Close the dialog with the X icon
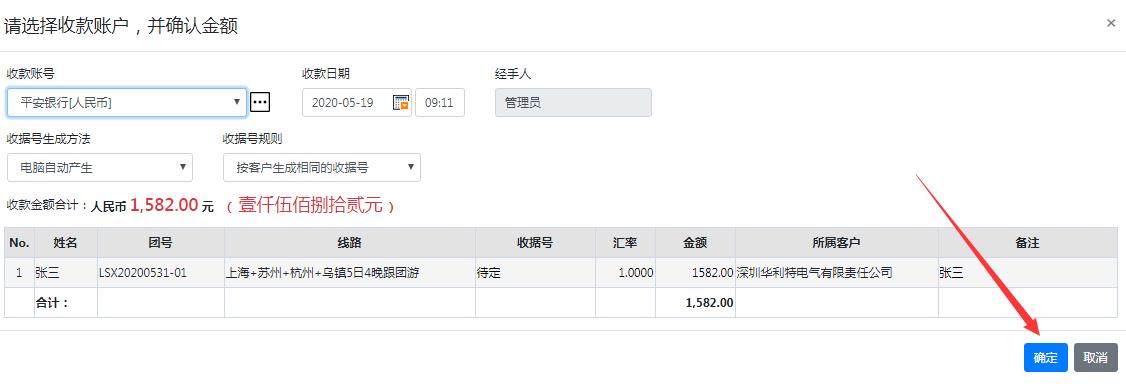This screenshot has height=384, width=1126. click(x=1111, y=24)
